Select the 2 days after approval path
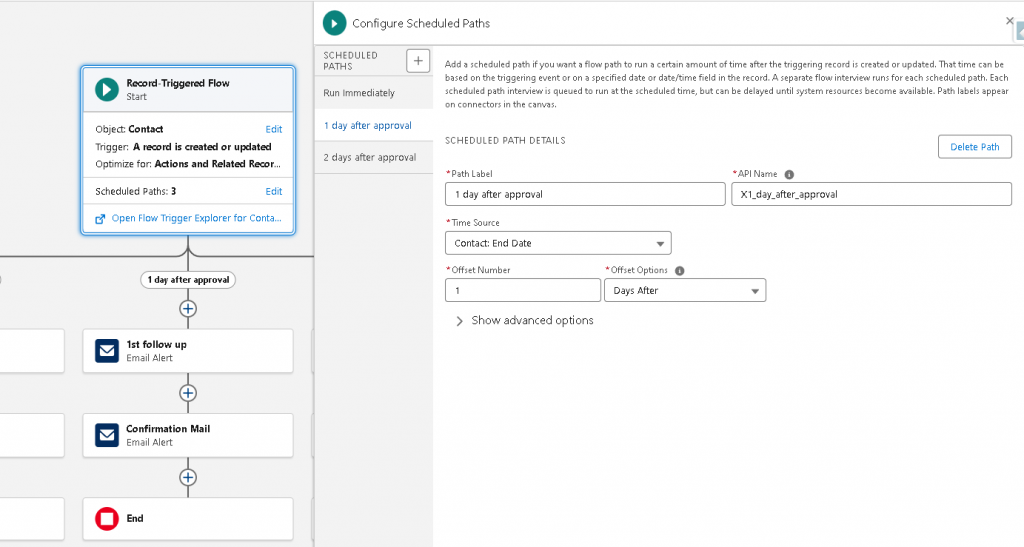The width and height of the screenshot is (1024, 547). point(369,157)
